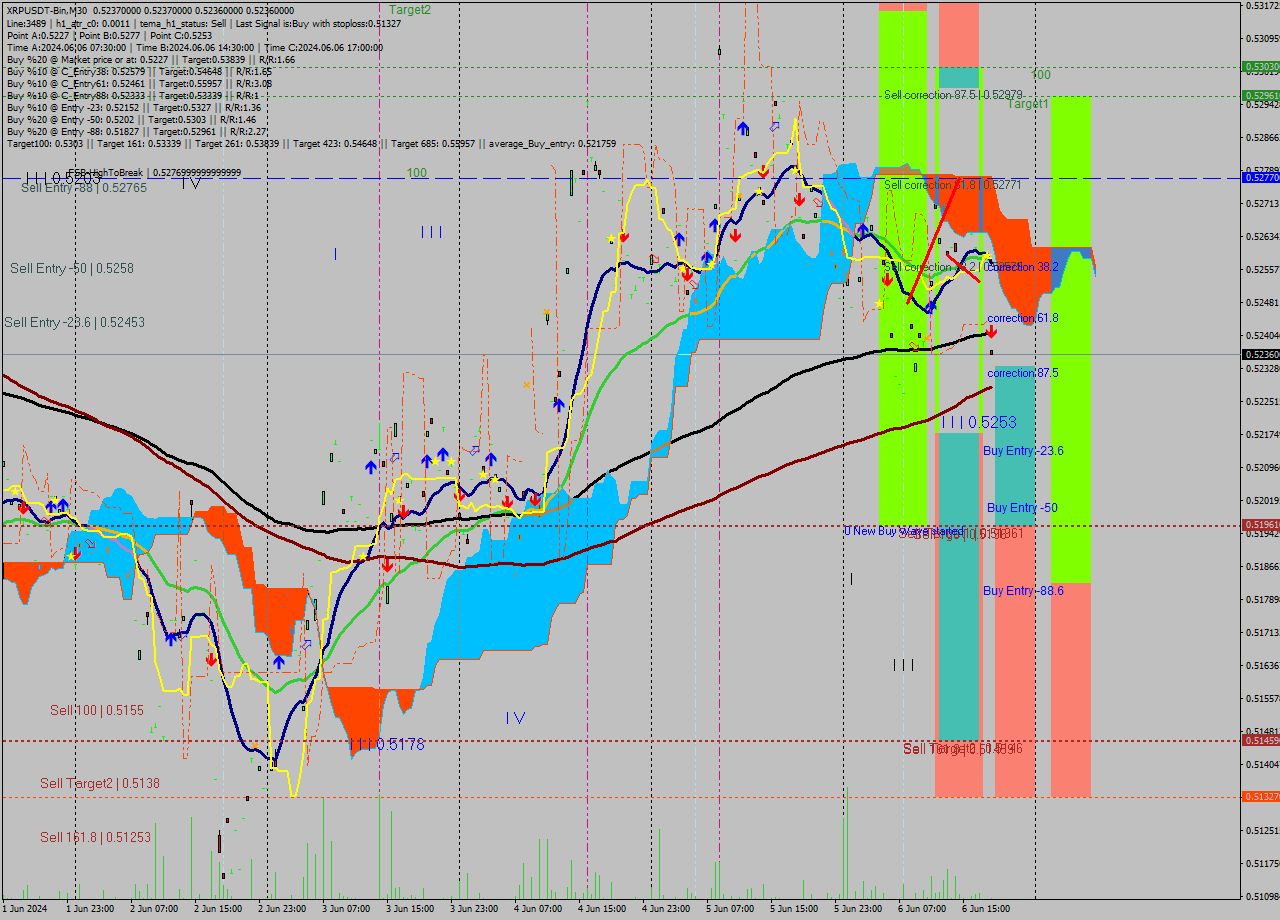
Task: Click the '3 Jun 07:00' time axis label
Action: [348, 910]
